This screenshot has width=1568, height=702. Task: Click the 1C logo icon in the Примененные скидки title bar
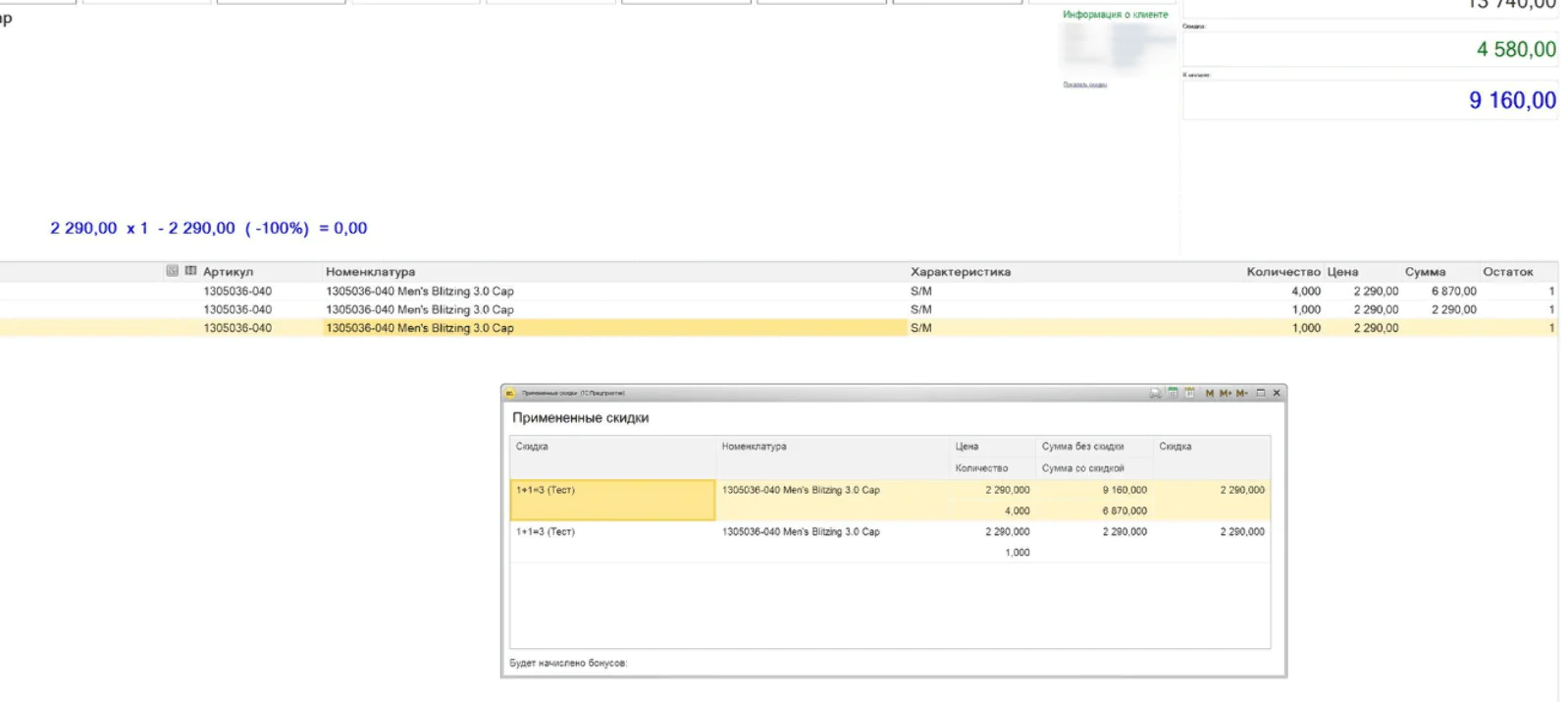point(510,393)
